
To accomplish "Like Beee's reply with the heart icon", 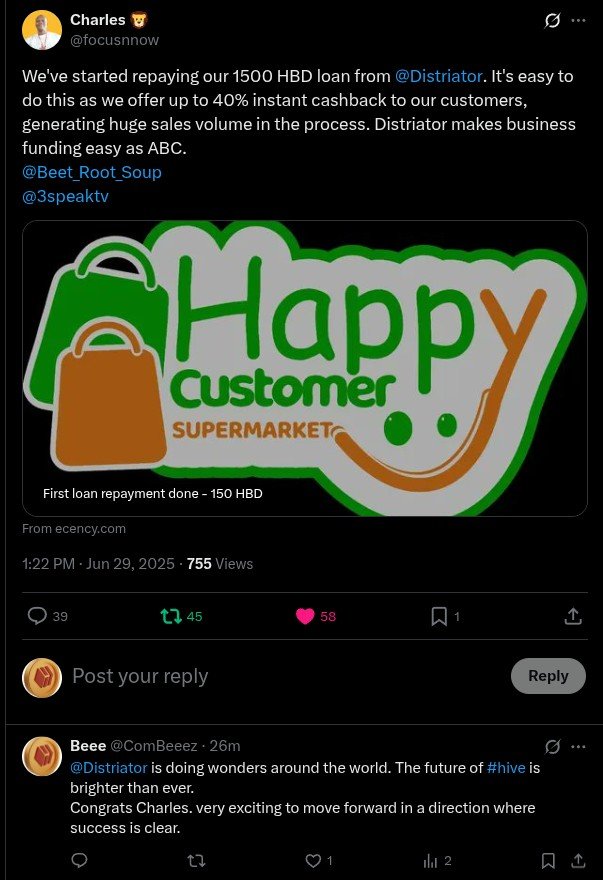I will point(313,860).
